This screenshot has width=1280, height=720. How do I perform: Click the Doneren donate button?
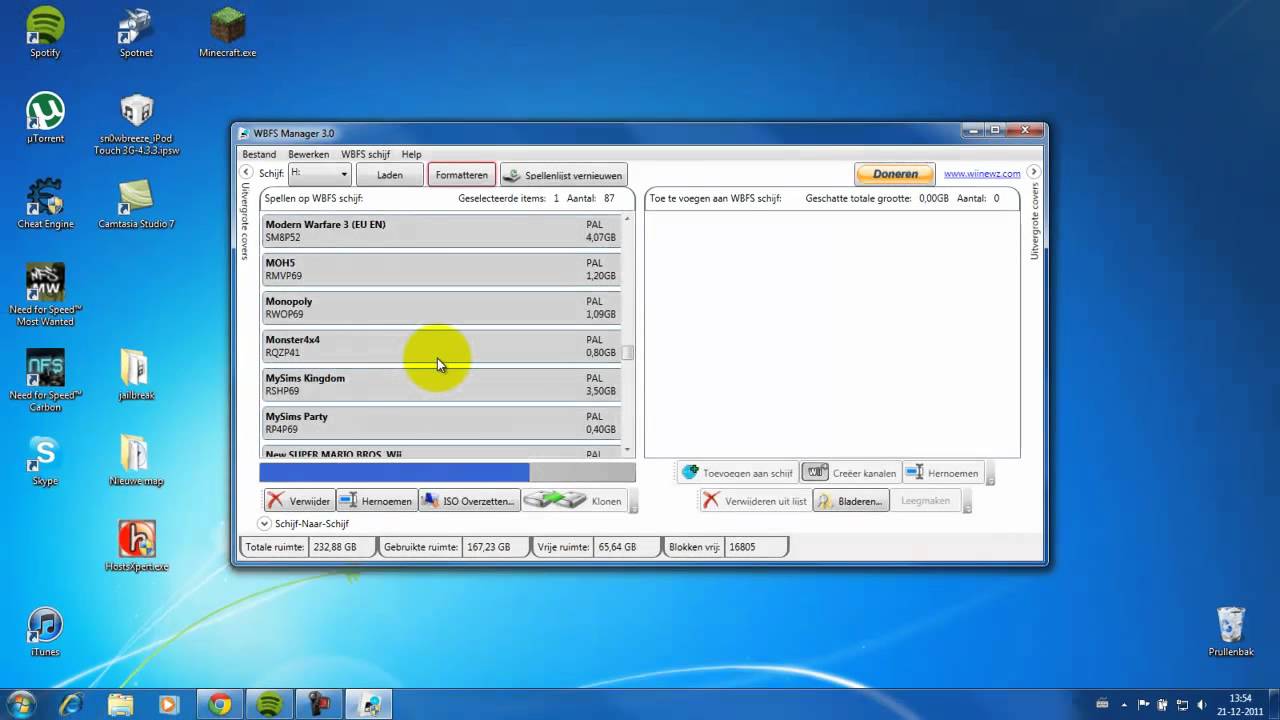[895, 174]
